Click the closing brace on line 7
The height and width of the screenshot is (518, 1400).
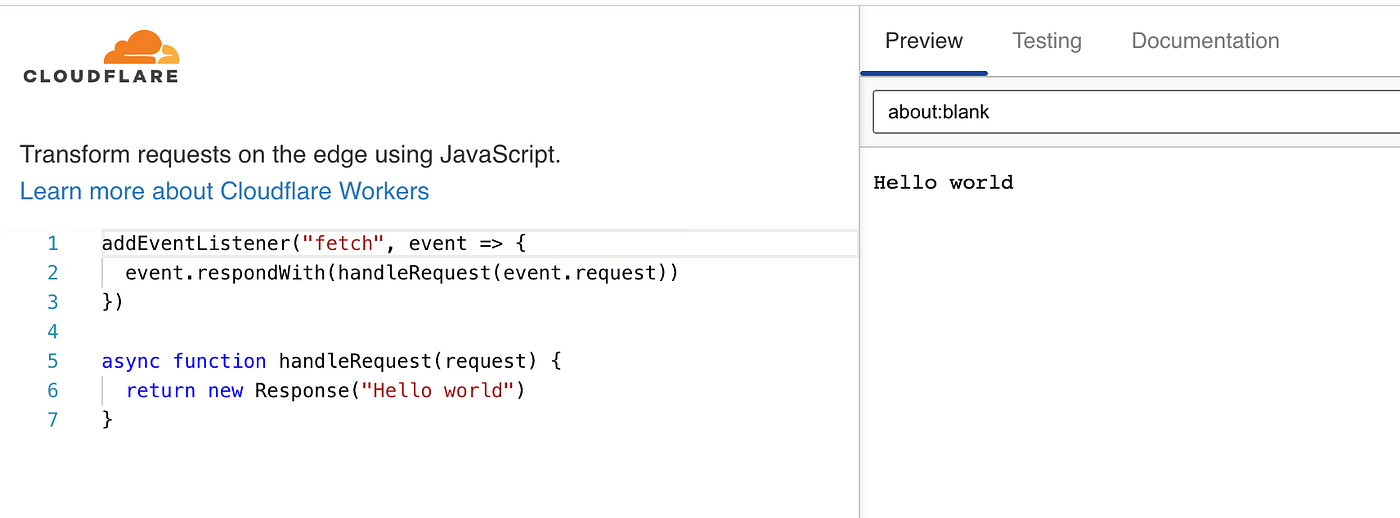point(108,420)
